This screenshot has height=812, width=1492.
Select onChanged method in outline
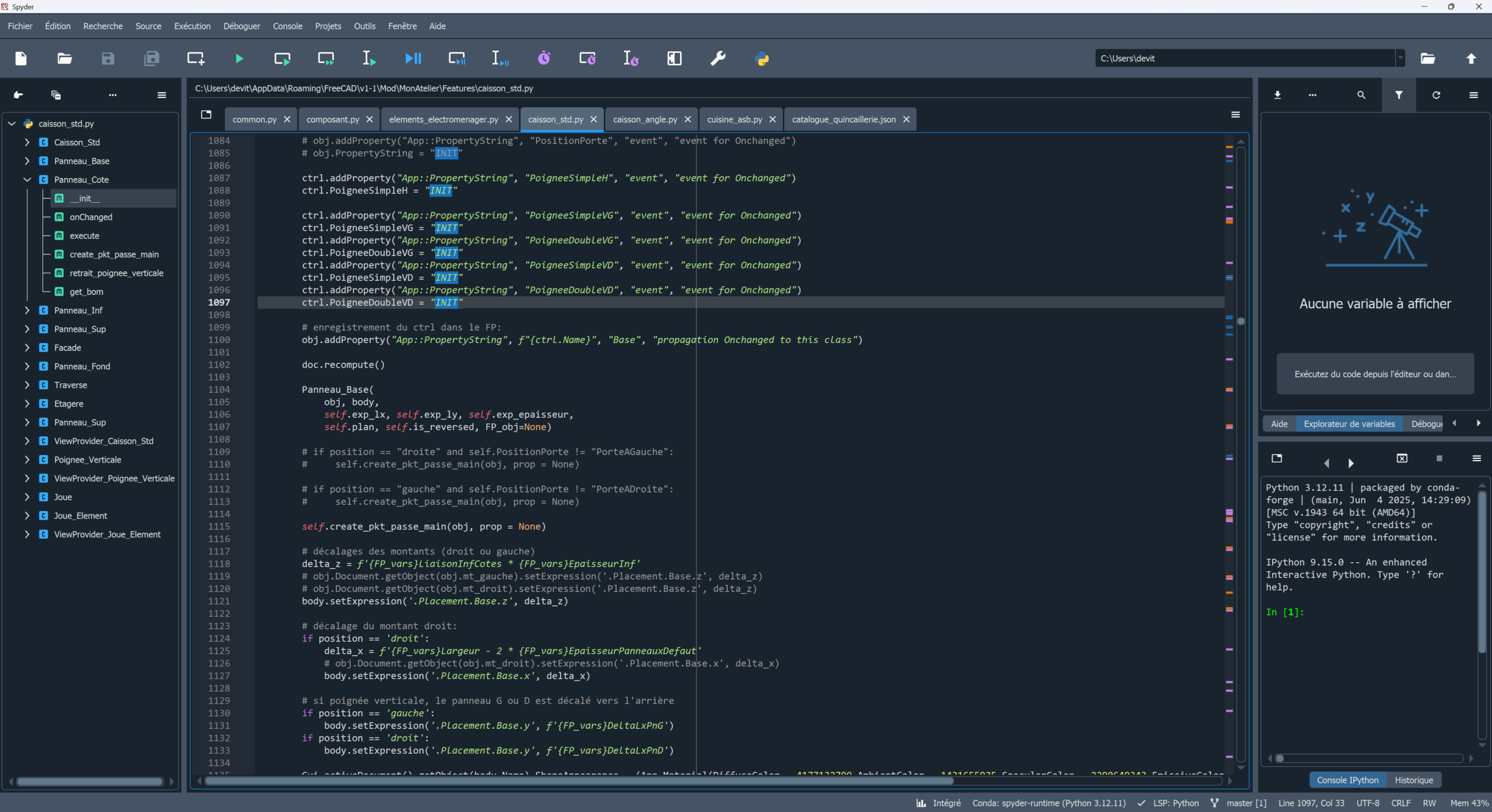tap(91, 217)
